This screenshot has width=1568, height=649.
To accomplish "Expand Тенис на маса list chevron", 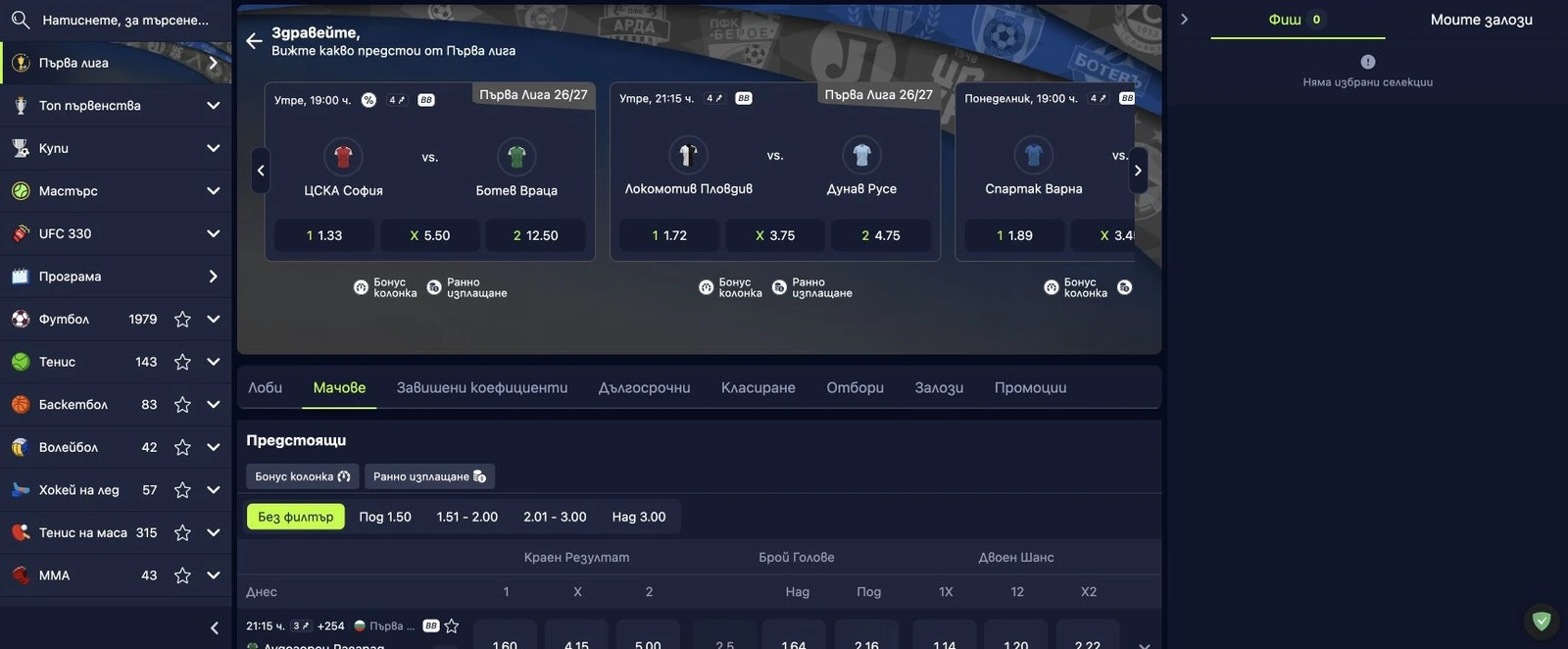I will pyautogui.click(x=213, y=532).
